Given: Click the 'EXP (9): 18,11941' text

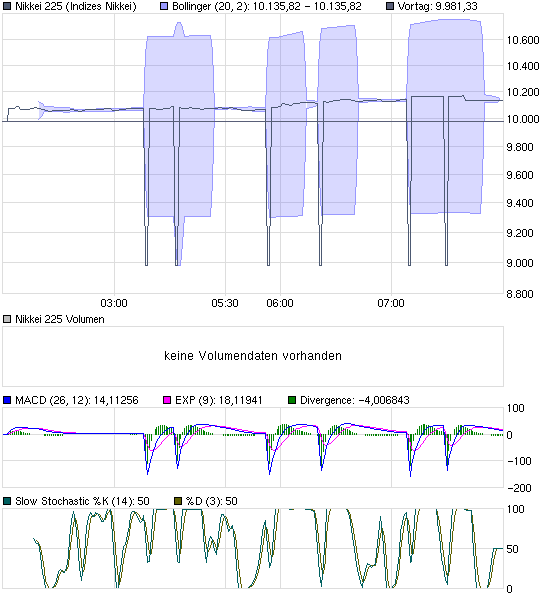Looking at the screenshot, I should click(x=219, y=400).
